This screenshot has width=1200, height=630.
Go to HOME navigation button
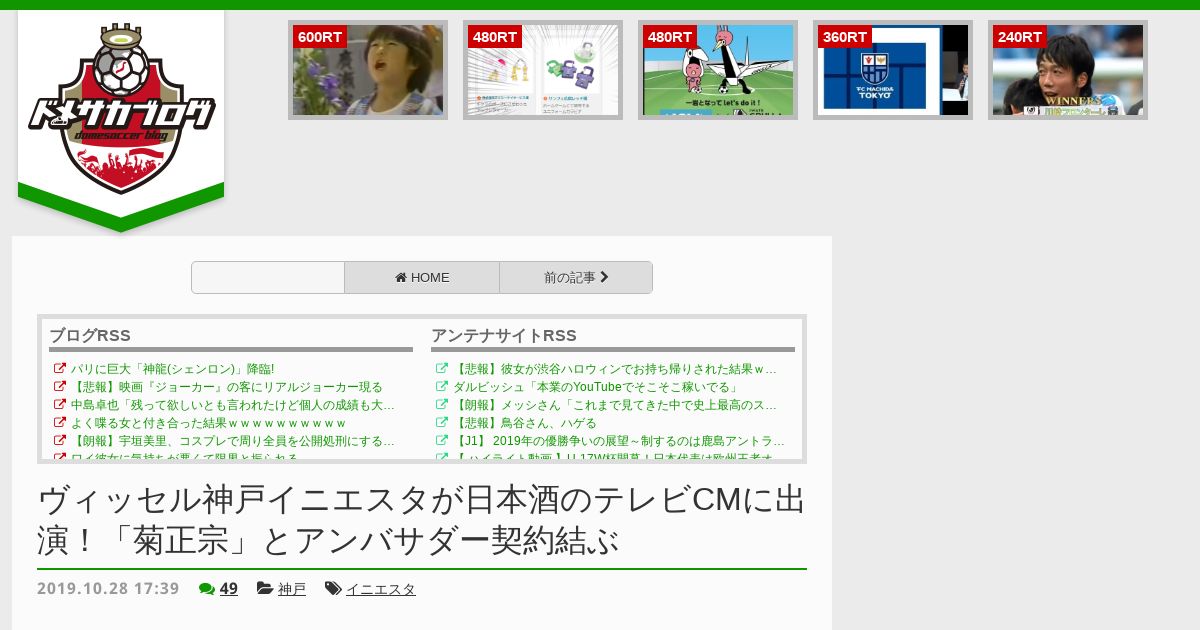coord(422,278)
